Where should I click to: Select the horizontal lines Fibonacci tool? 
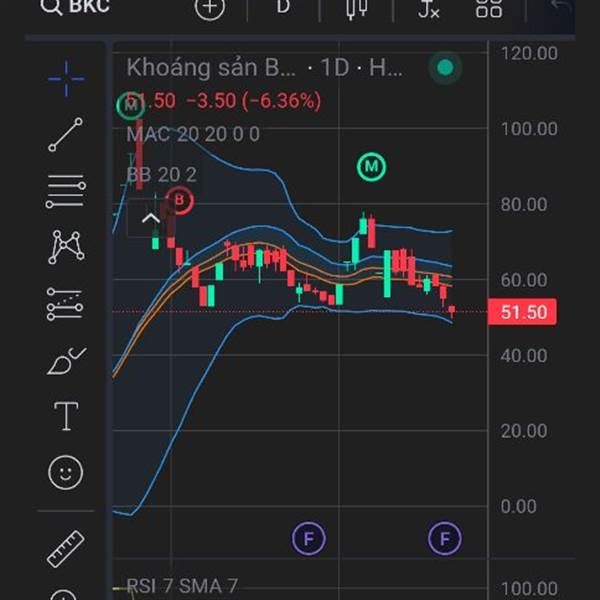point(65,191)
